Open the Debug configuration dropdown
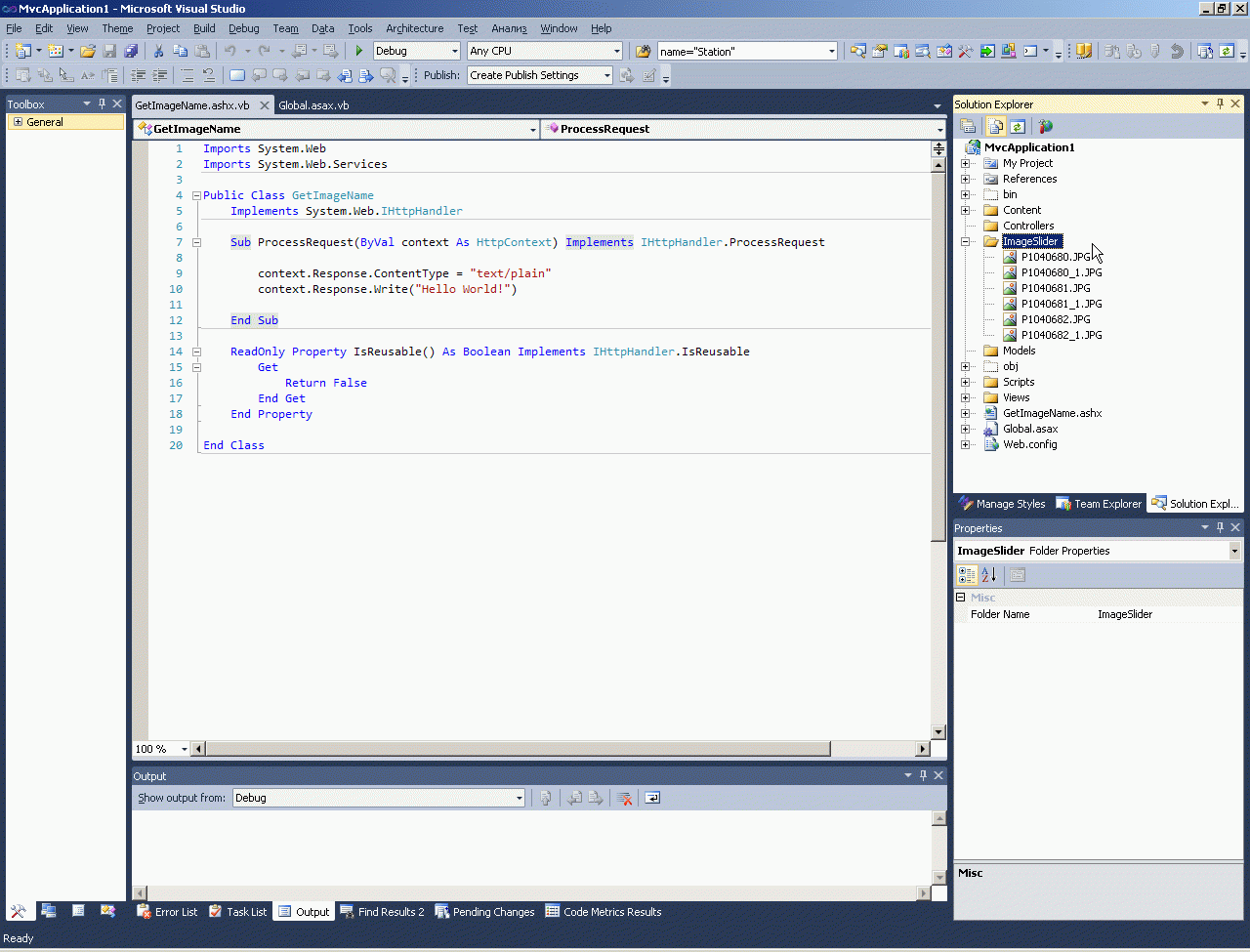The width and height of the screenshot is (1250, 952). [x=454, y=51]
